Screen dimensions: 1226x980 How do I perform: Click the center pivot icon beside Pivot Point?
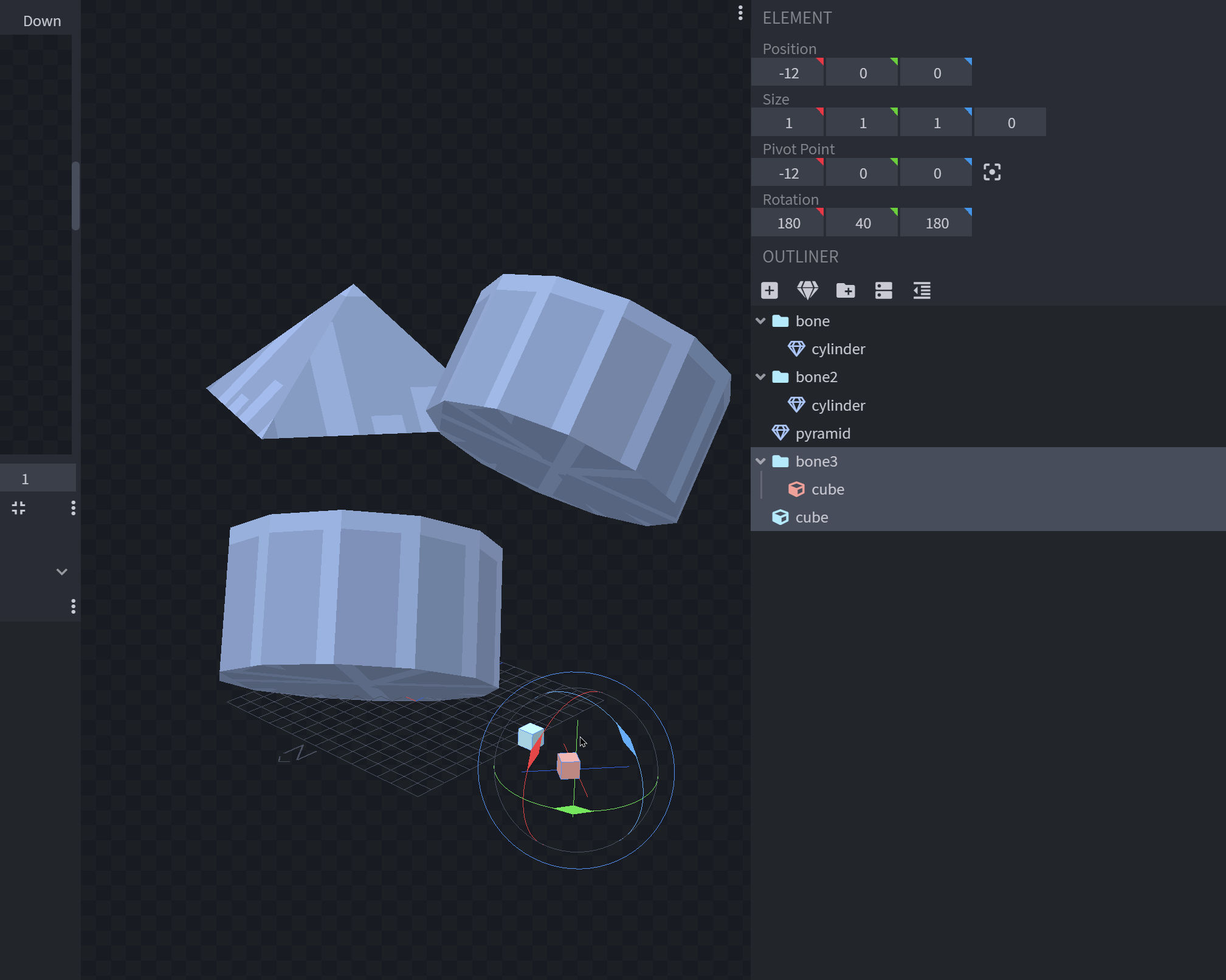(x=992, y=172)
